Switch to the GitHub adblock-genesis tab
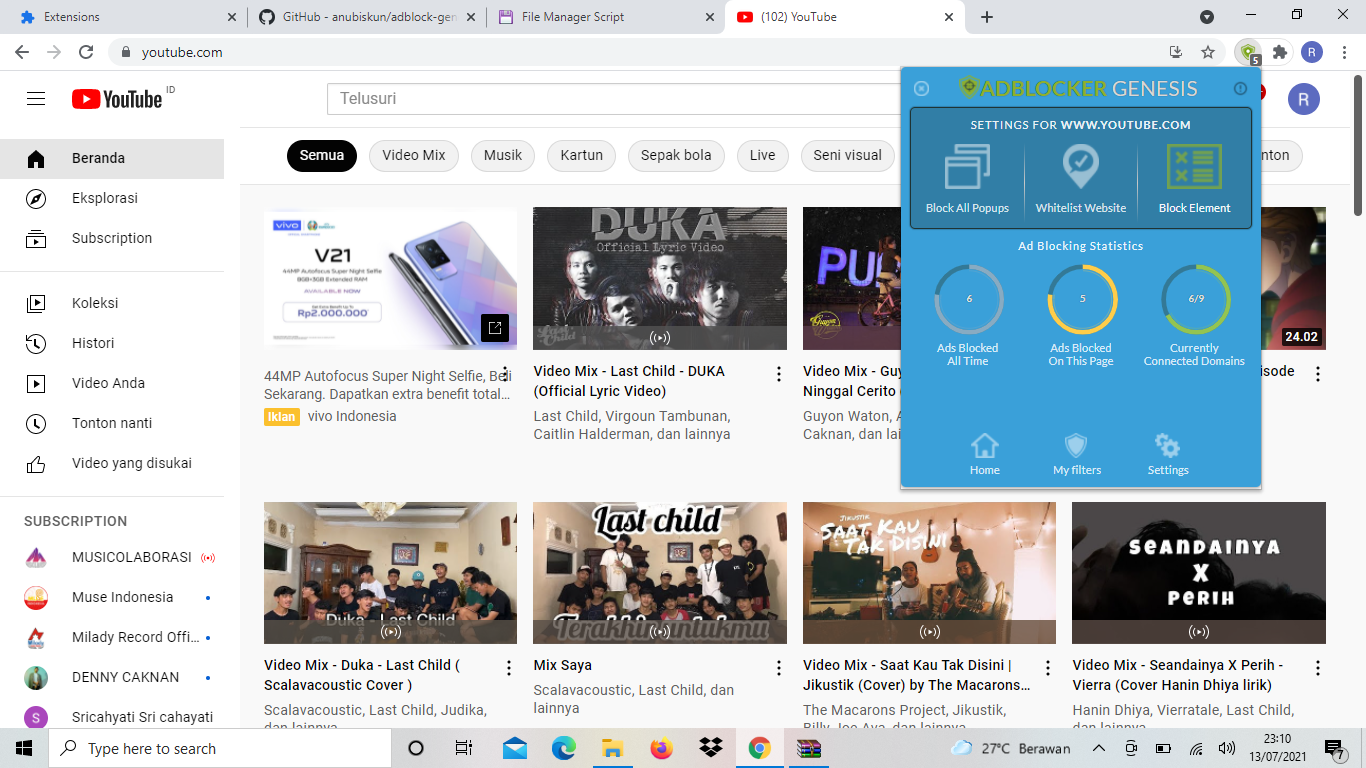The image size is (1366, 768). 367,17
